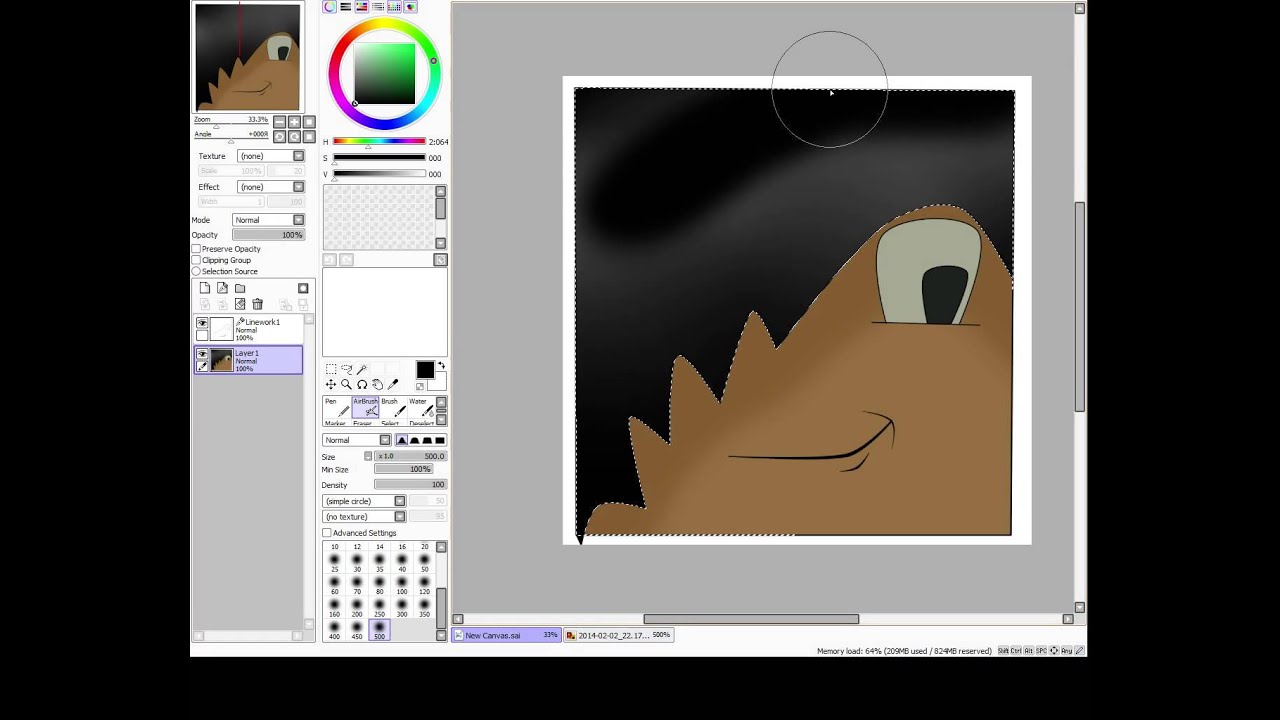Show the scratchpad panel icon
The height and width of the screenshot is (720, 1280).
[x=410, y=7]
